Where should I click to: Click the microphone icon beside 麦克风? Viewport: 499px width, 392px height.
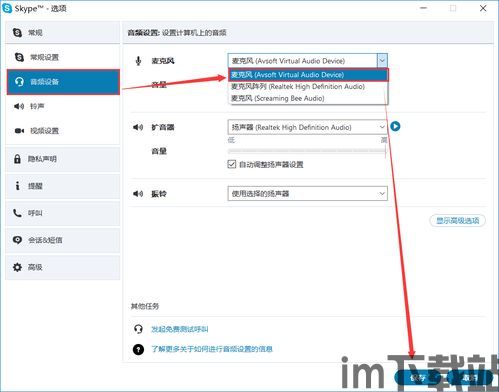pyautogui.click(x=138, y=61)
